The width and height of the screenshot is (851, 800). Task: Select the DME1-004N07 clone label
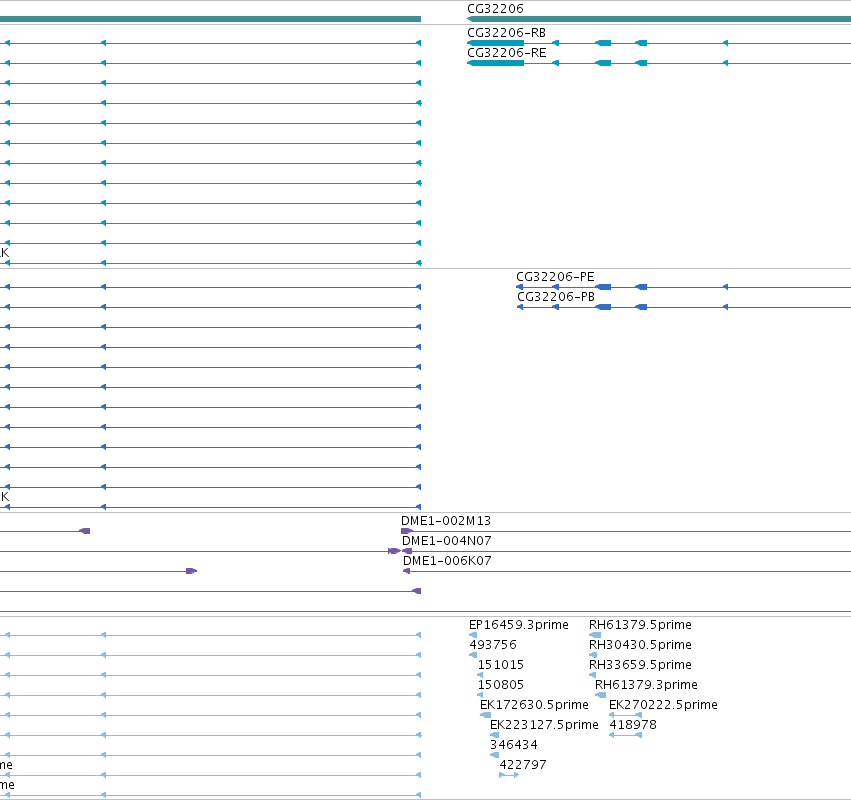tap(447, 541)
